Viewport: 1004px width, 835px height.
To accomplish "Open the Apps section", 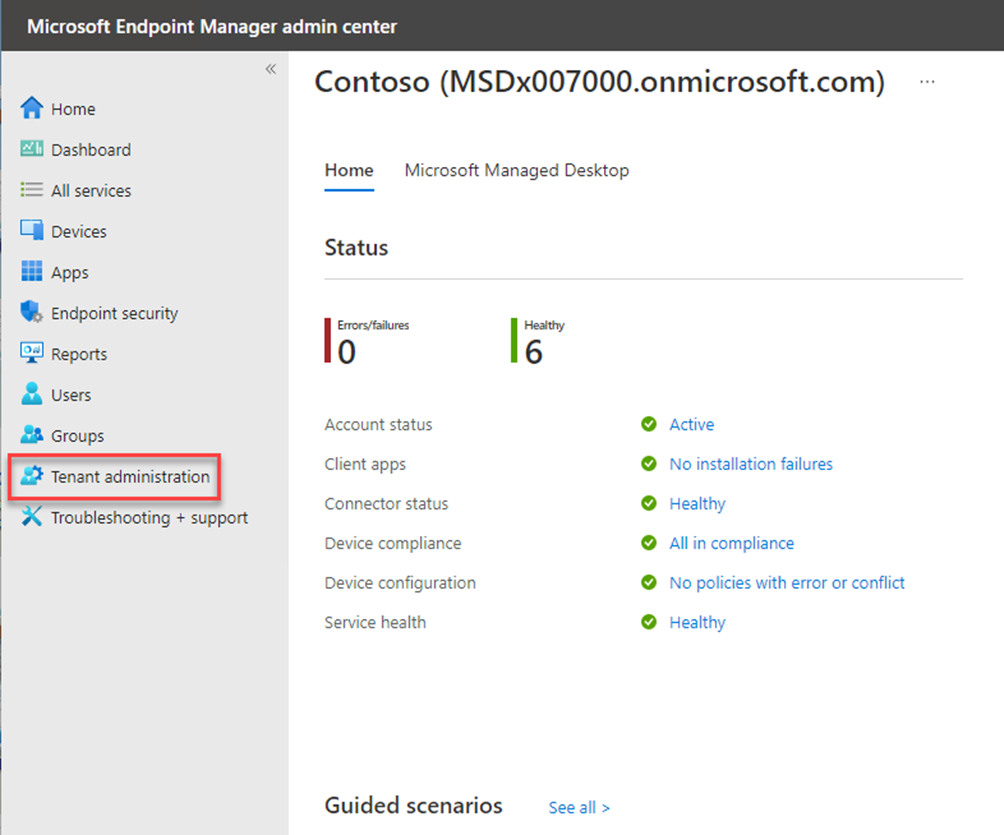I will point(70,273).
